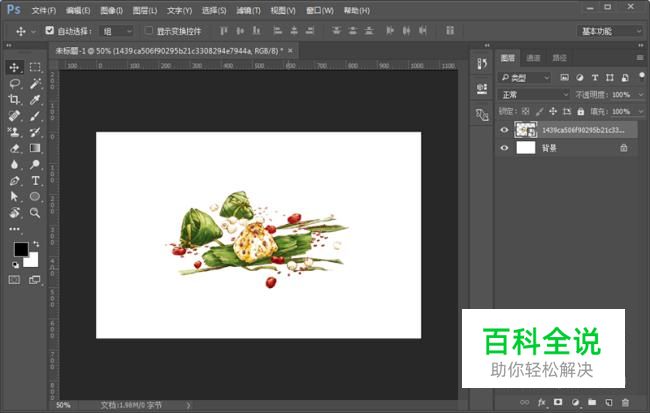
Task: Select the Path Selection tool
Action: 14,197
